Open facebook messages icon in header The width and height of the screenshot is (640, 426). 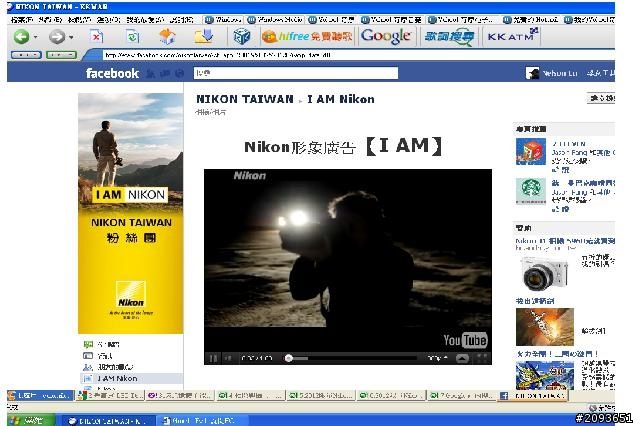[165, 73]
